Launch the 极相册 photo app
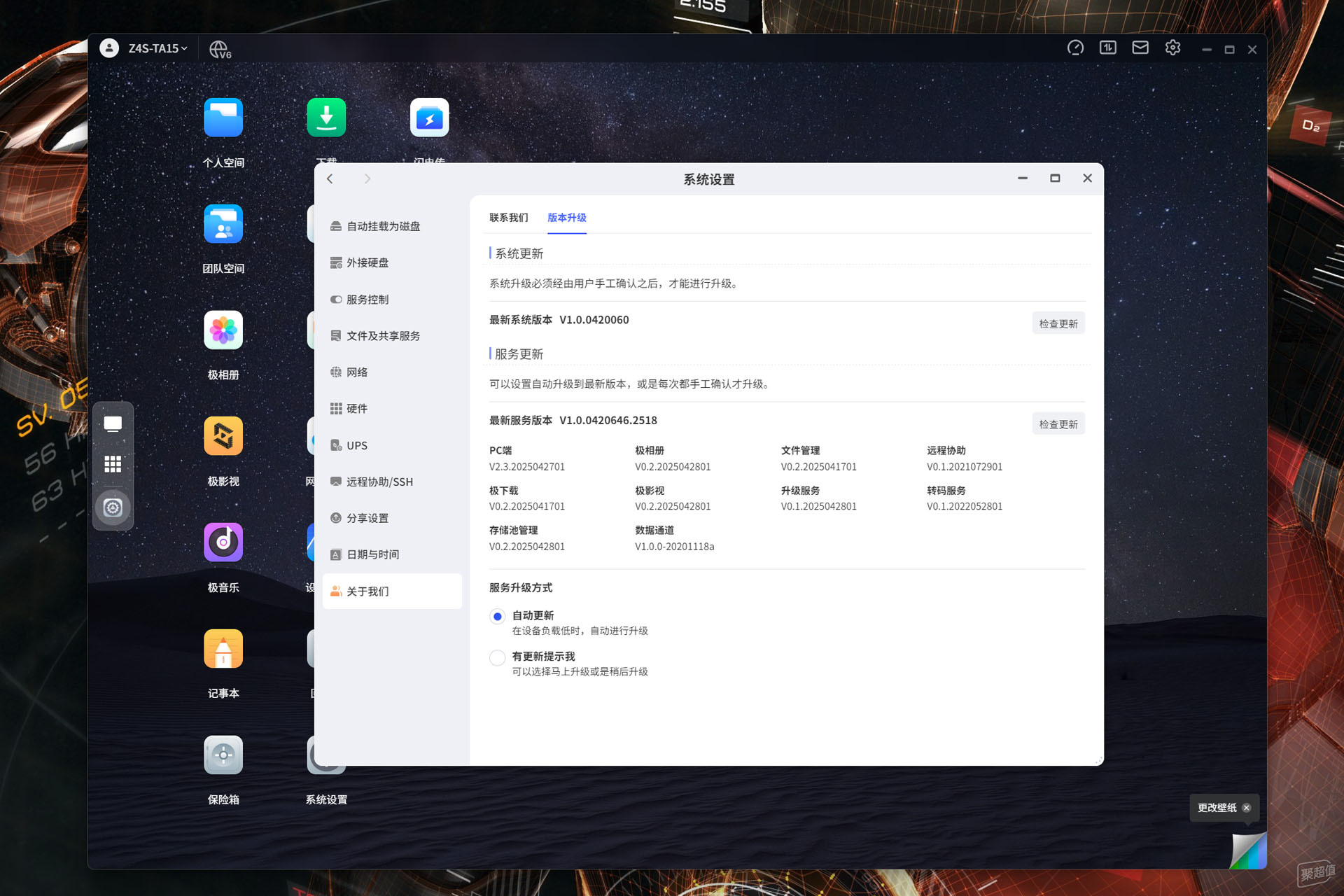1344x896 pixels. tap(223, 330)
